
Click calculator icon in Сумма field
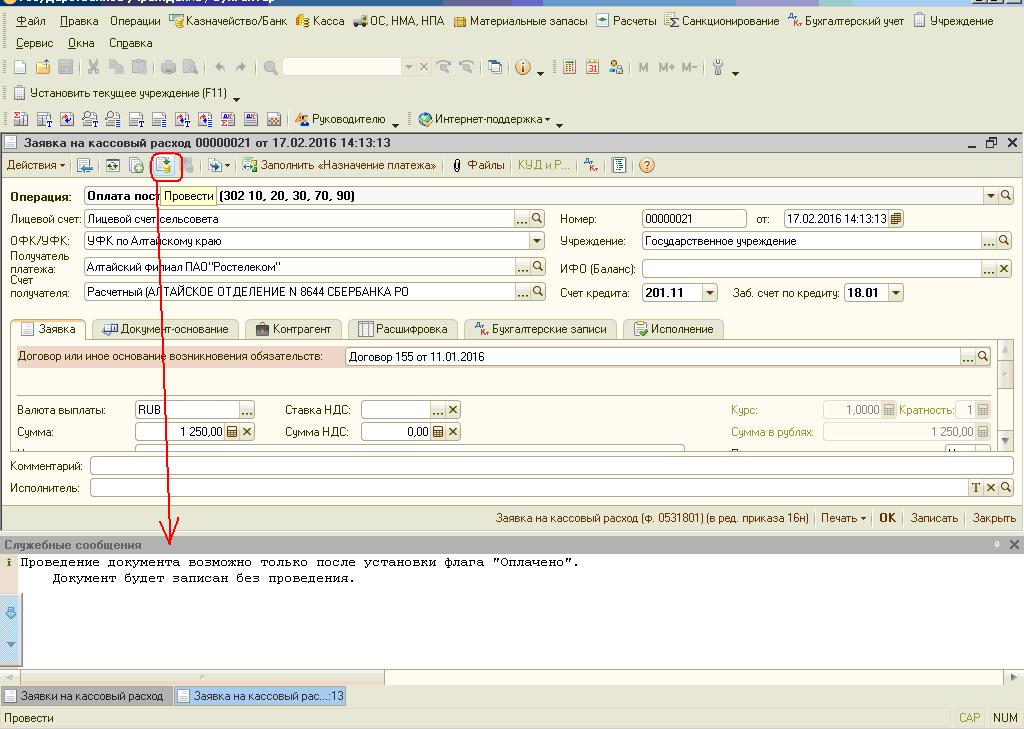coord(232,432)
